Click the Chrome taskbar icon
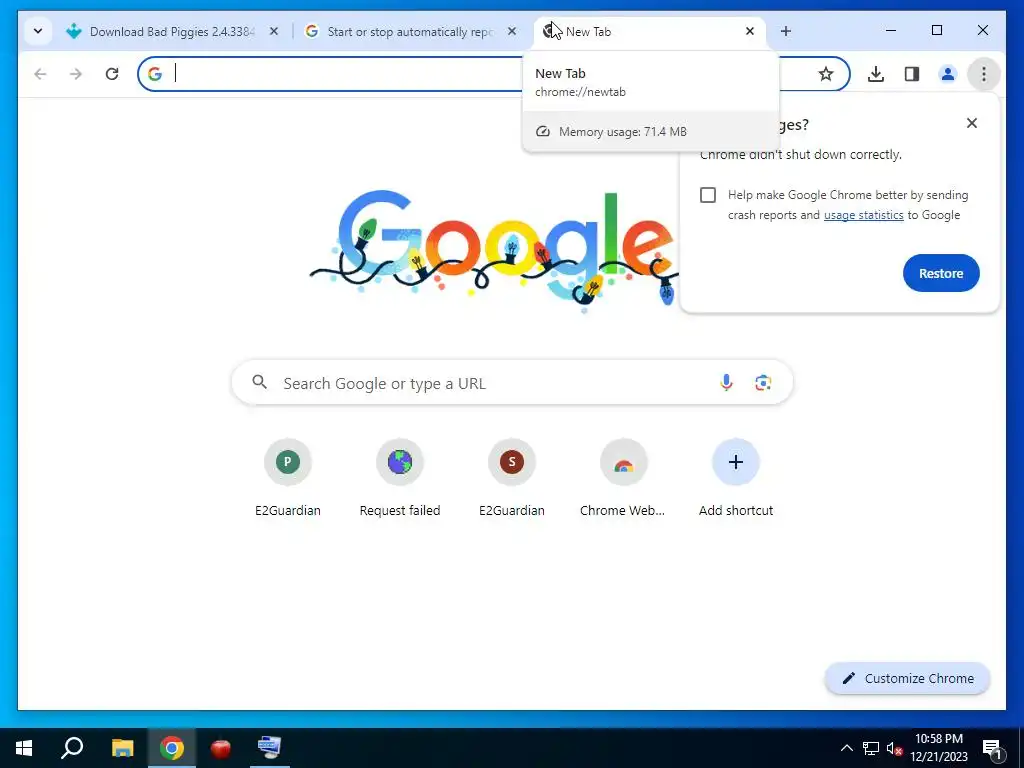 pyautogui.click(x=172, y=748)
